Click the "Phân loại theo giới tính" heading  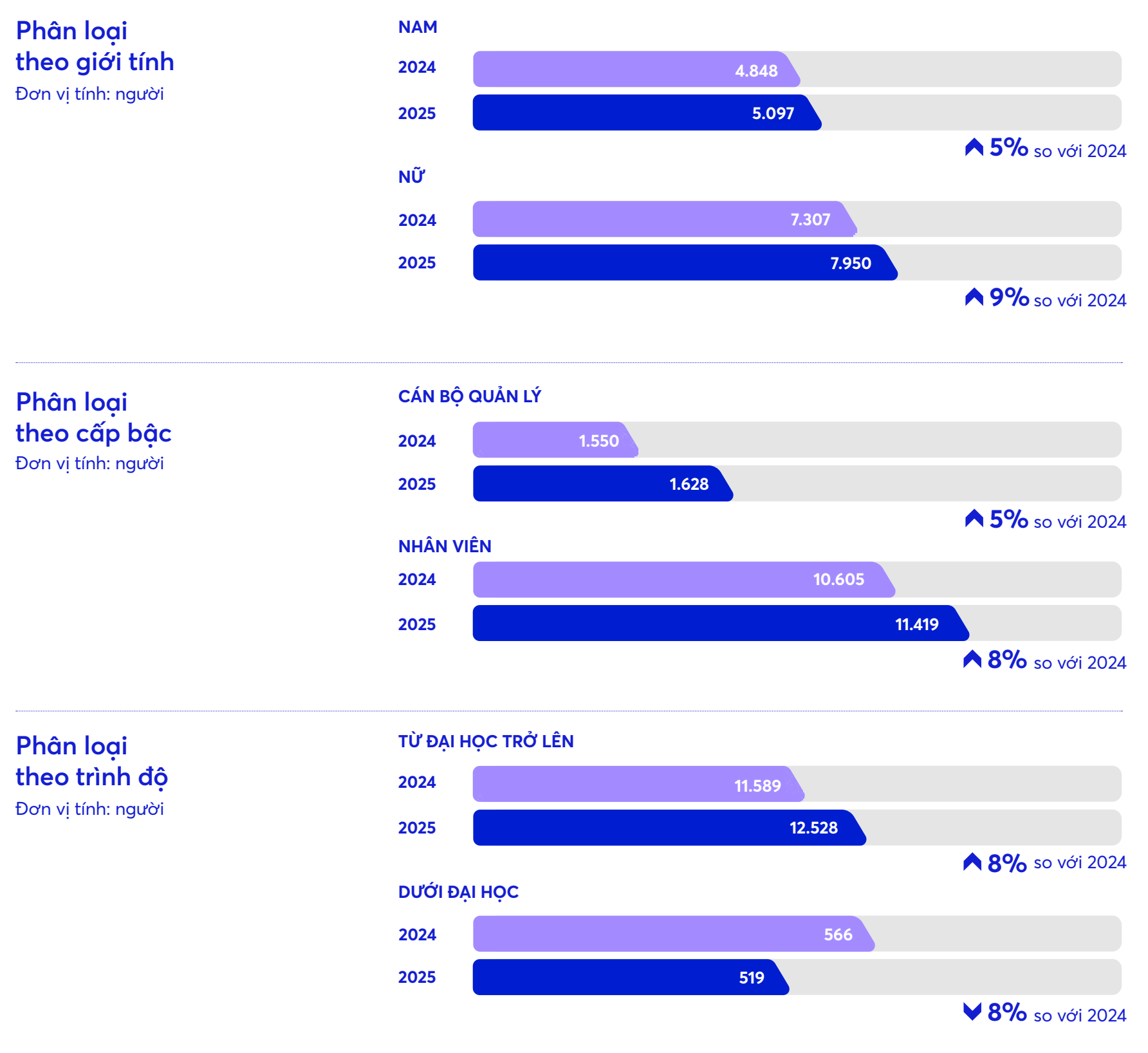[95, 46]
